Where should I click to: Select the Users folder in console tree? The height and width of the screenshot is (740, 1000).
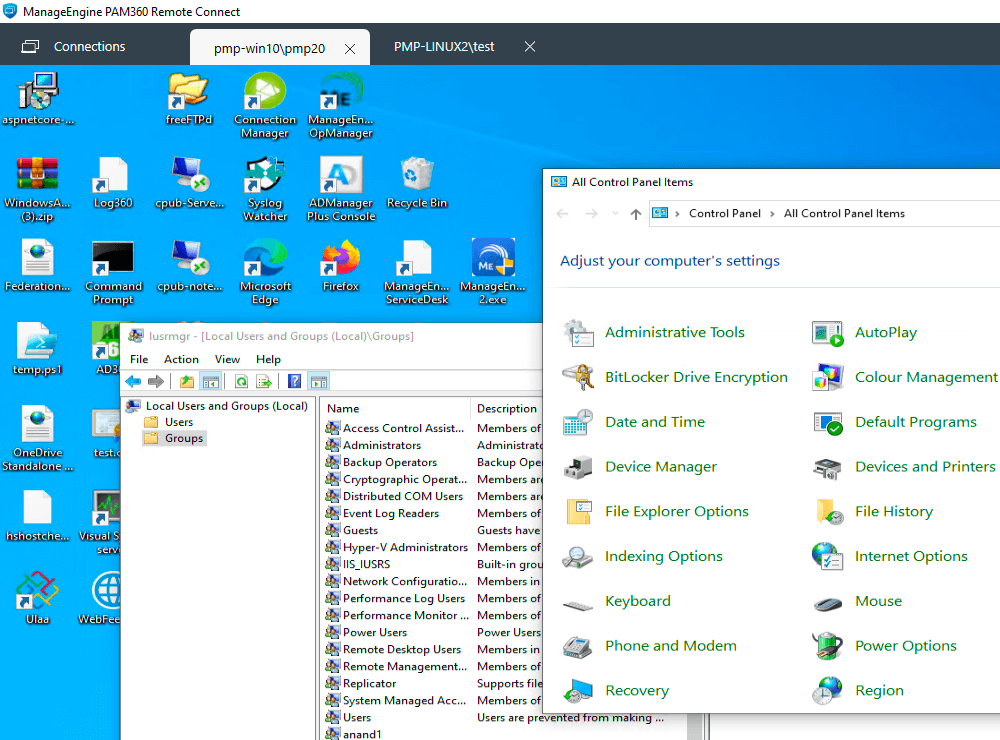tap(179, 422)
